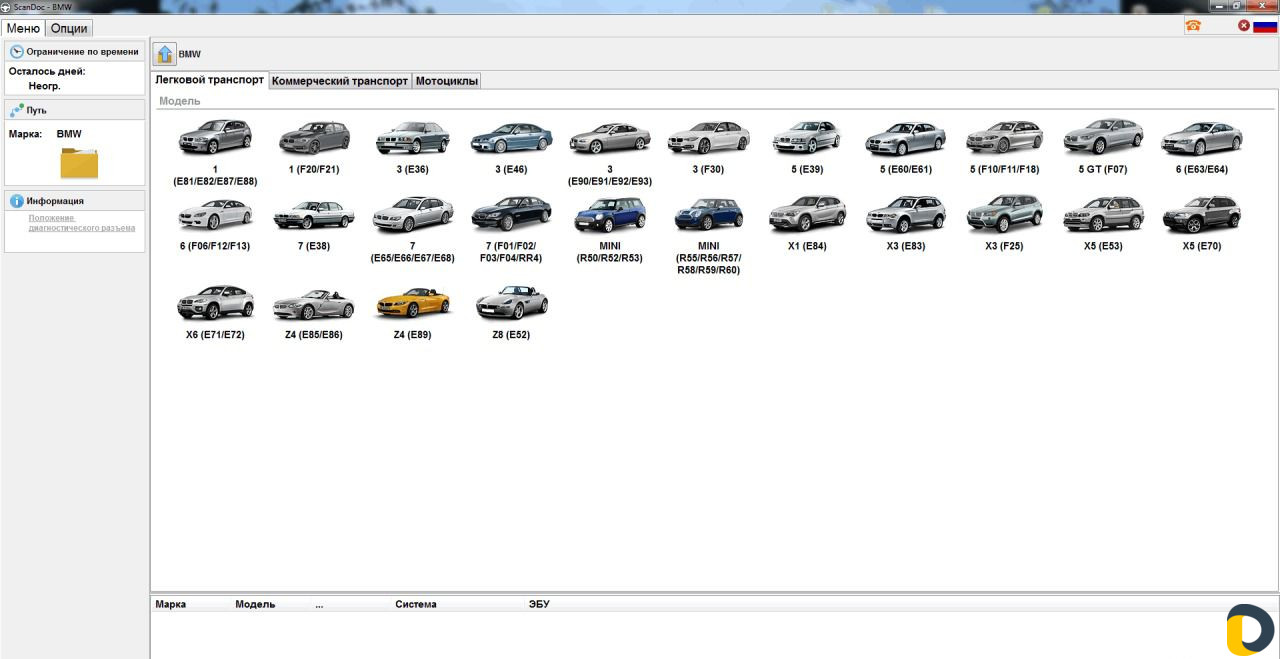
Task: Choose the 5 (E60/E61) model icon
Action: pyautogui.click(x=905, y=138)
